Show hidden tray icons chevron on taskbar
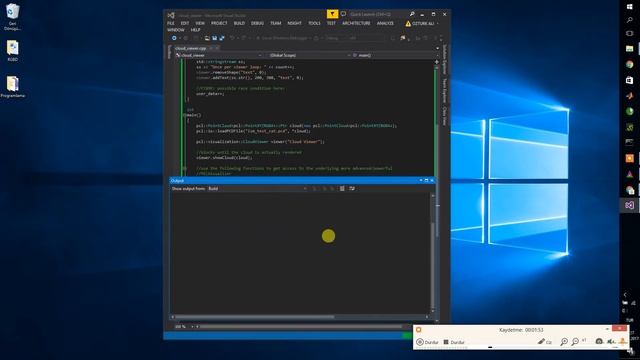This screenshot has width=640, height=360. [x=625, y=295]
